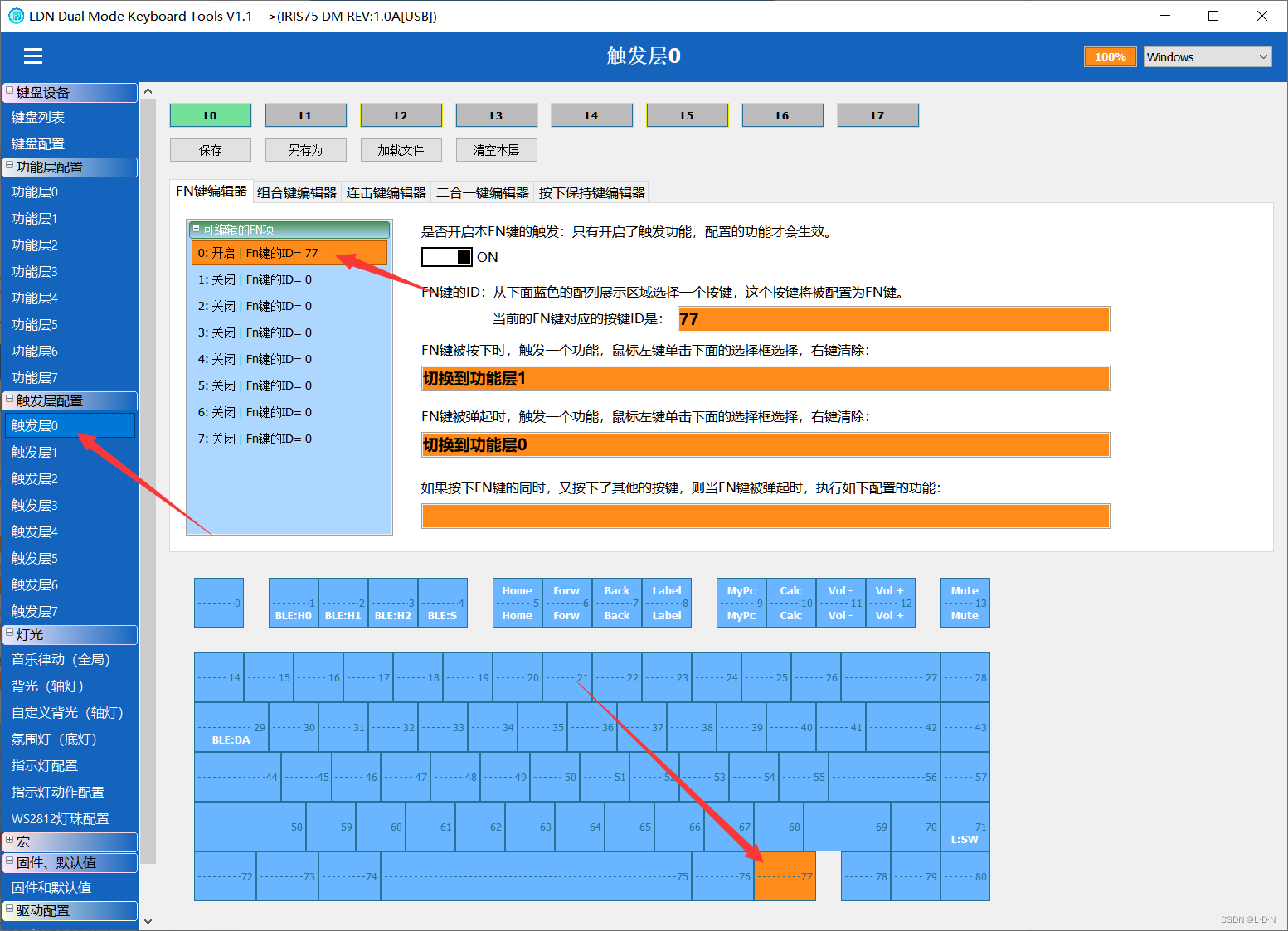Collapse the 驱动配置 section
The height and width of the screenshot is (931, 1288).
coord(10,909)
